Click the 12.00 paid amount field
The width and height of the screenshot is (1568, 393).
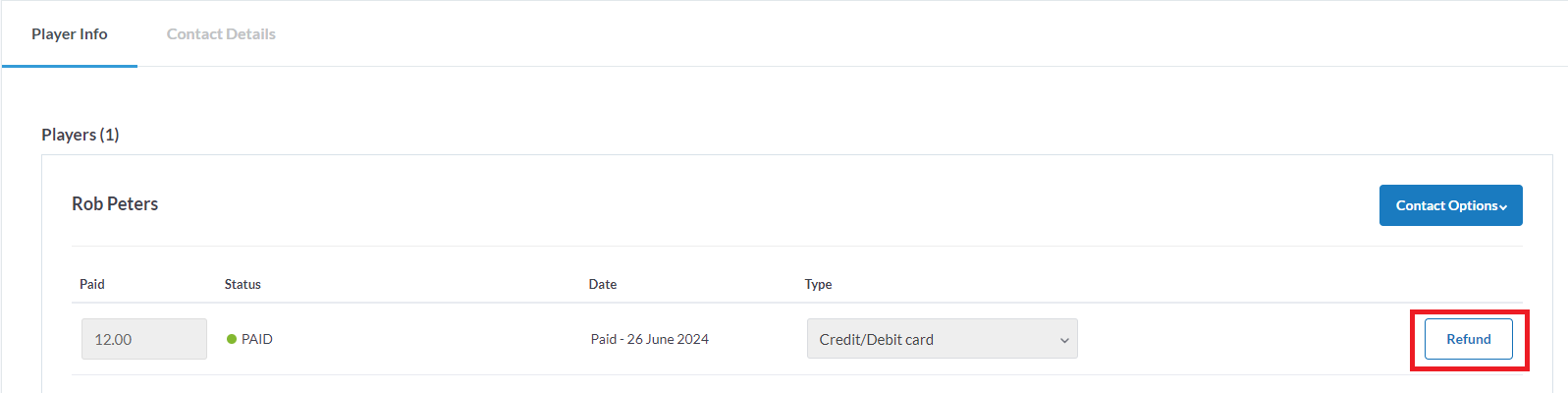[143, 339]
